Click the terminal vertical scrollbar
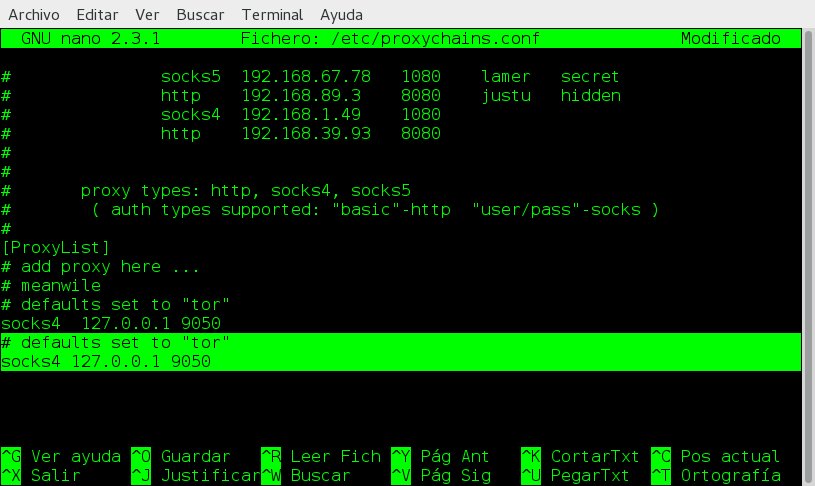 (x=809, y=257)
